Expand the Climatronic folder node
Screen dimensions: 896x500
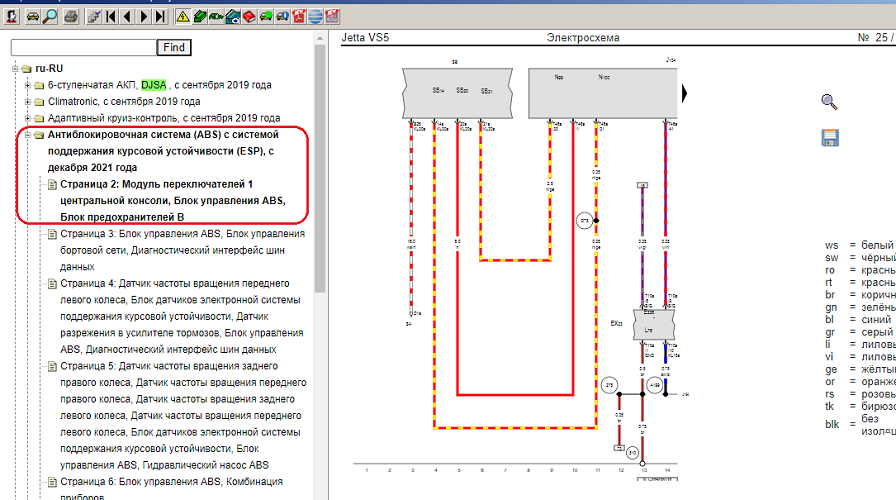27,102
